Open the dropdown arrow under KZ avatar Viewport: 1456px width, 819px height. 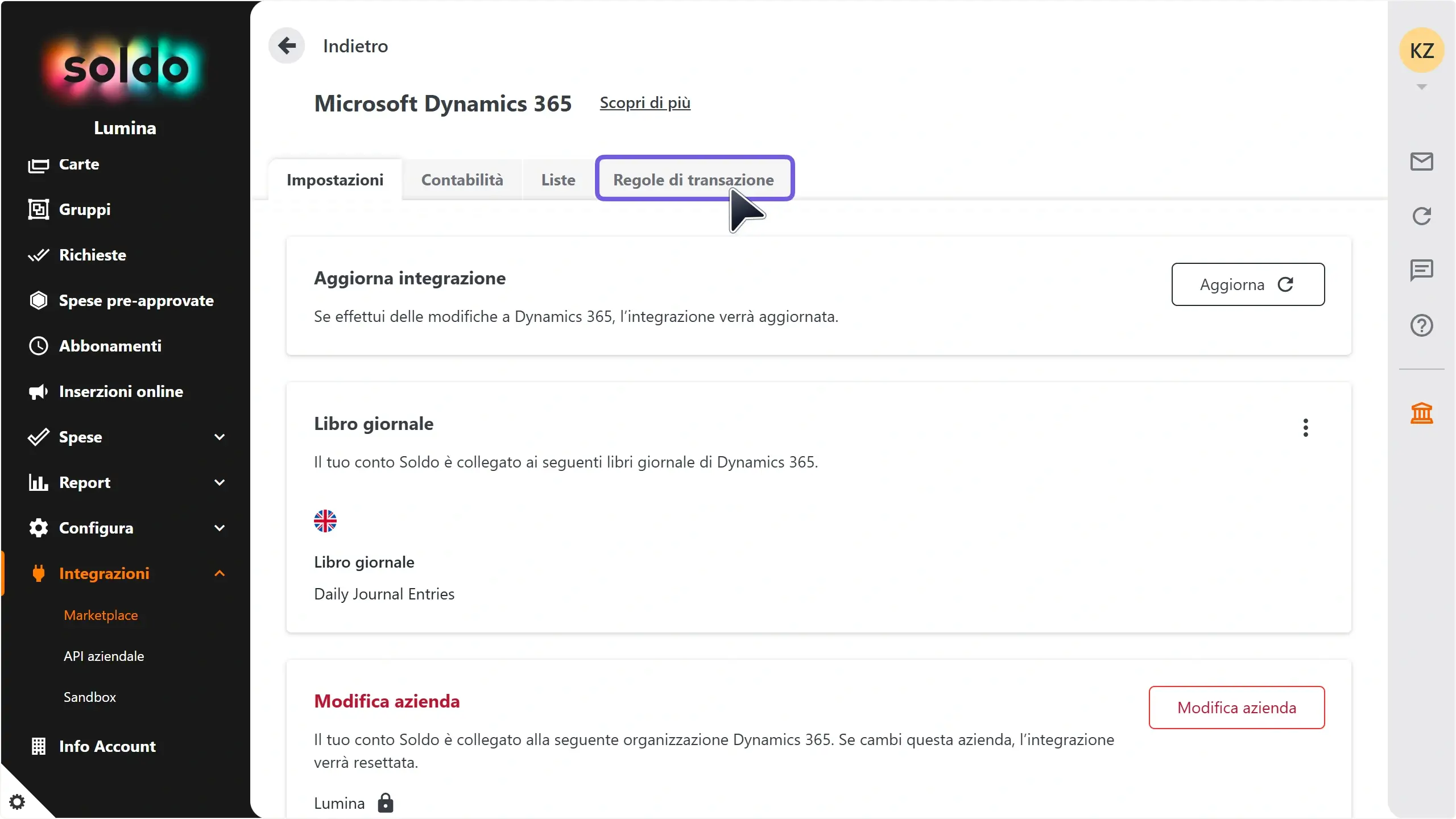[x=1421, y=87]
